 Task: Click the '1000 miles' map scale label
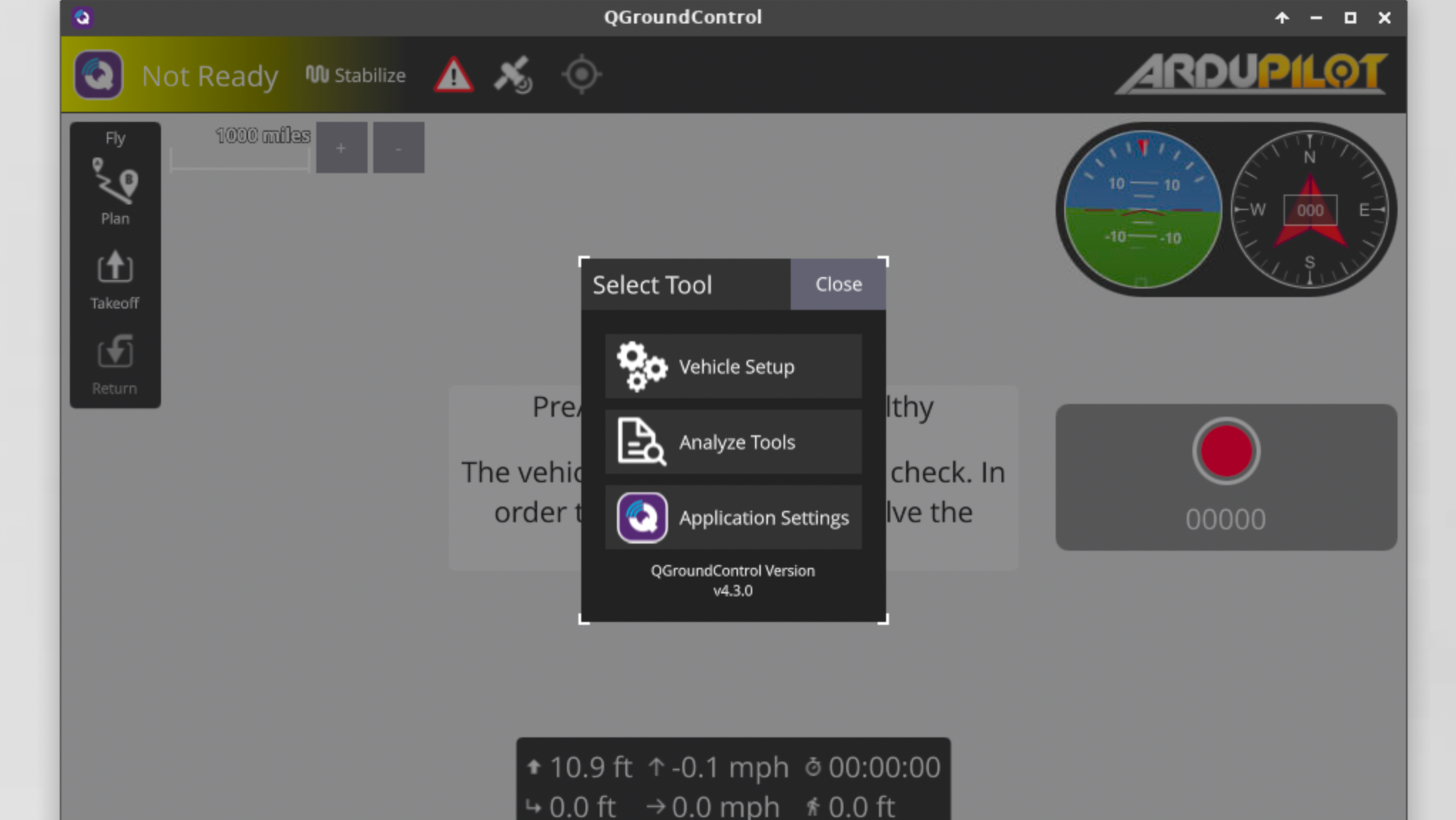[263, 135]
